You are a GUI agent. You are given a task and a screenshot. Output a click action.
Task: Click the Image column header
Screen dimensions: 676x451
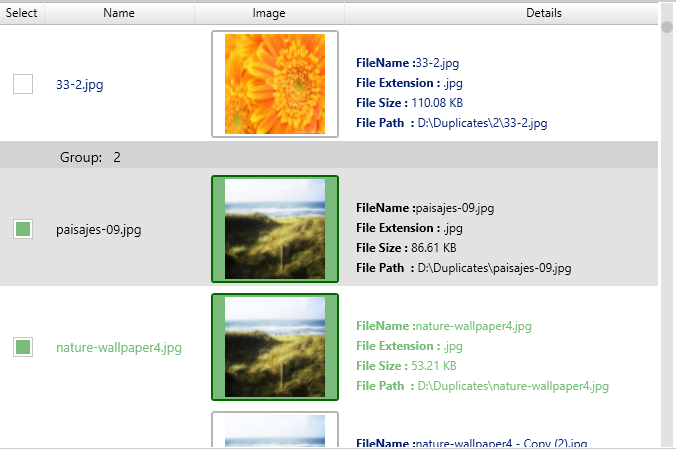[269, 13]
